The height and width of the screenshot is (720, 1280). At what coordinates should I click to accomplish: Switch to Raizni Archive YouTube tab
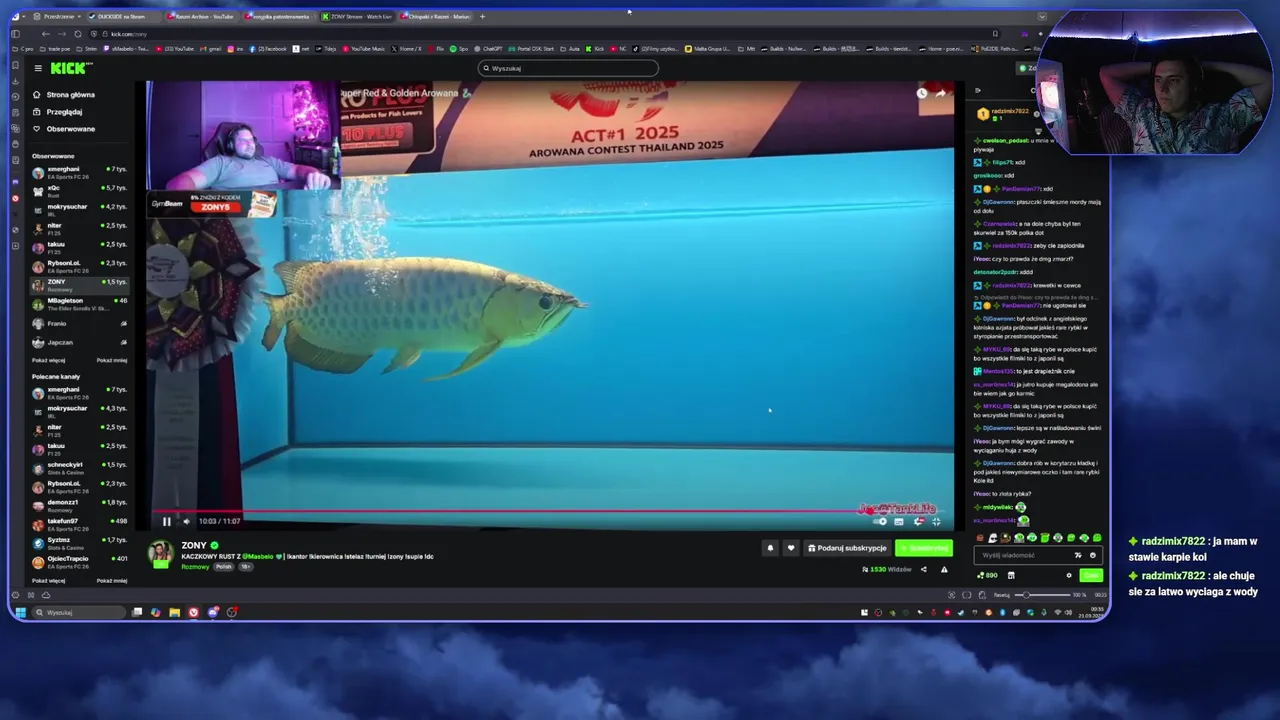(x=202, y=16)
